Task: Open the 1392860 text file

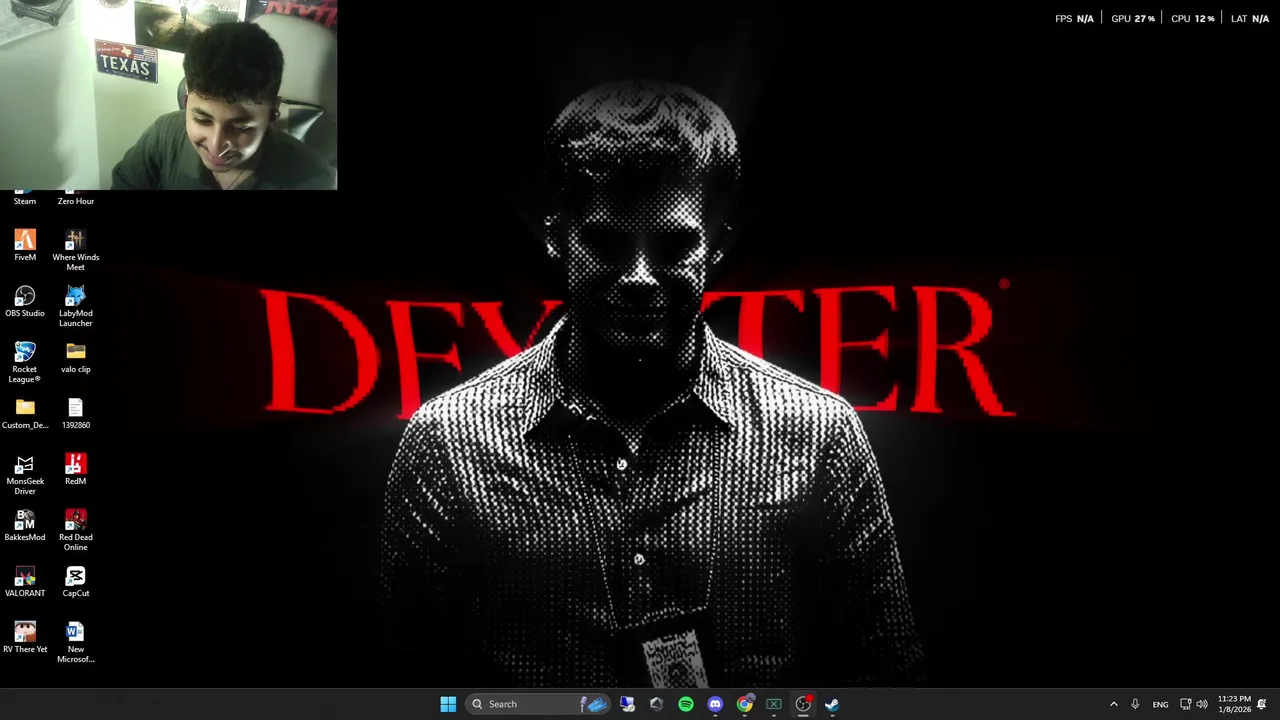Action: pyautogui.click(x=76, y=414)
